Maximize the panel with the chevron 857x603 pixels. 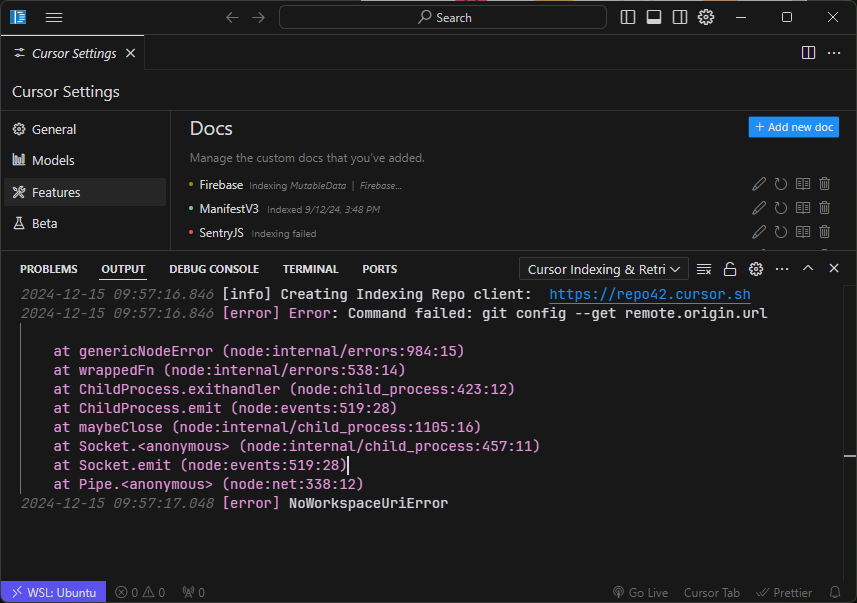tap(808, 269)
